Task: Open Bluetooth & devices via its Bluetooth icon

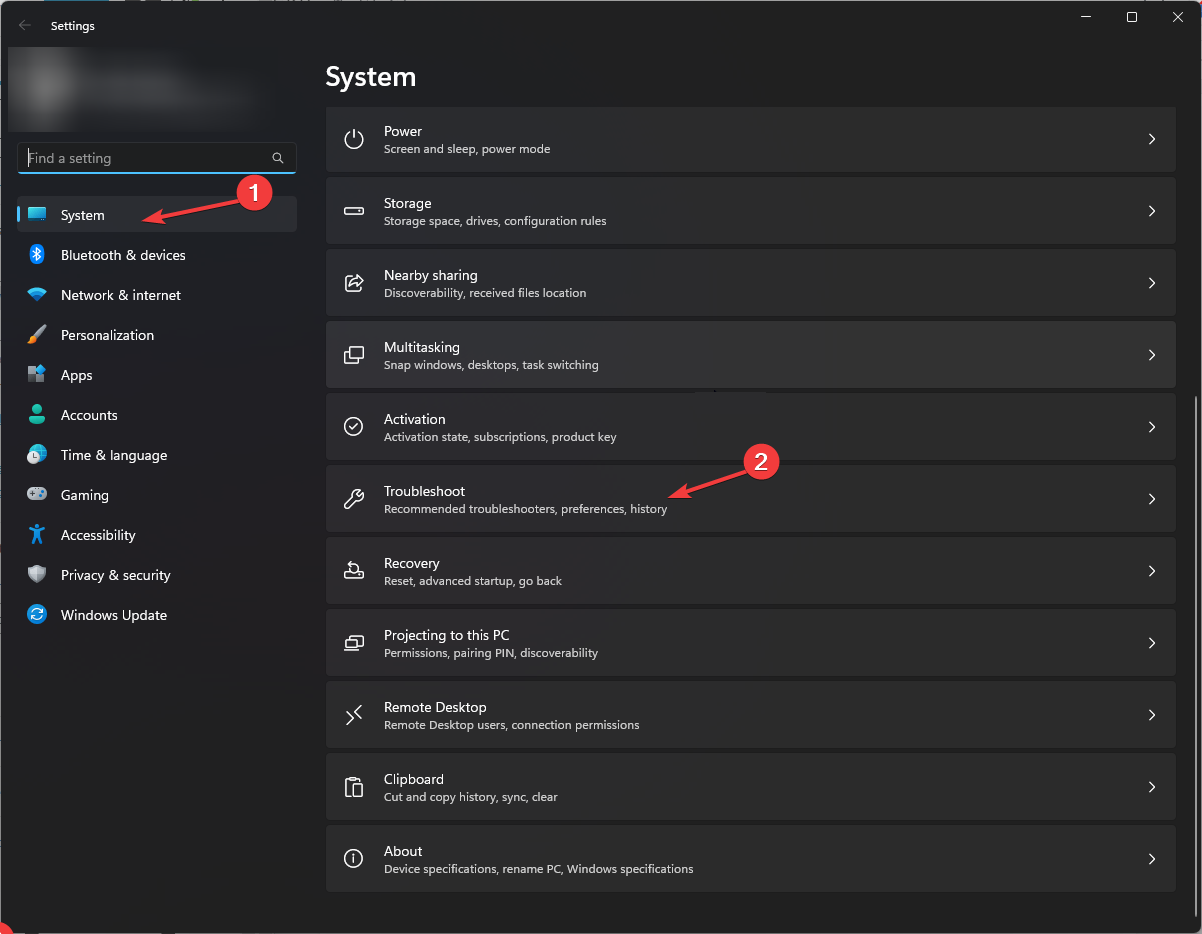Action: pos(37,255)
